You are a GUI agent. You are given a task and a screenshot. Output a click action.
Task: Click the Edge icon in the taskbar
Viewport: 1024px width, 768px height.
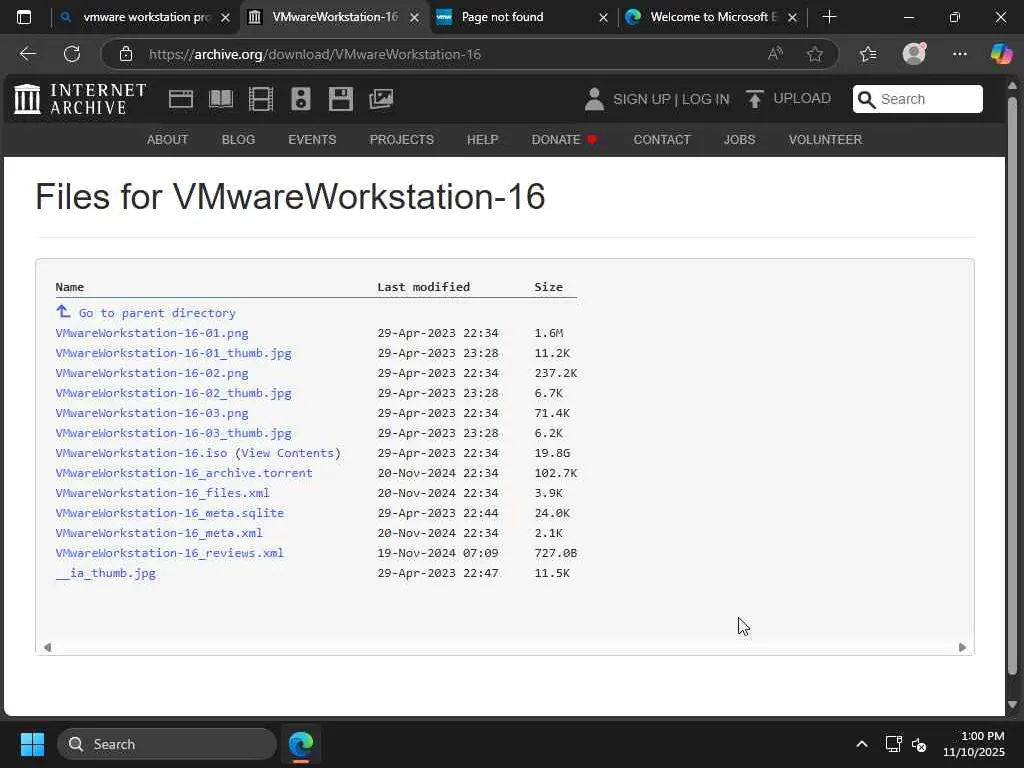301,744
